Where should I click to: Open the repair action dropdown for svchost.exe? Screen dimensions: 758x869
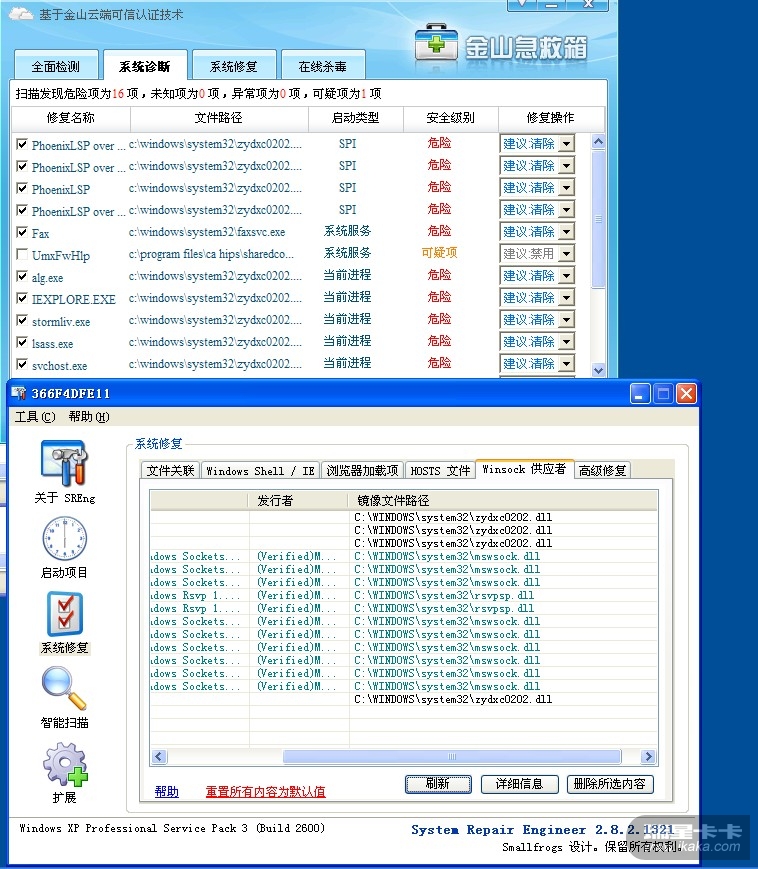point(566,364)
